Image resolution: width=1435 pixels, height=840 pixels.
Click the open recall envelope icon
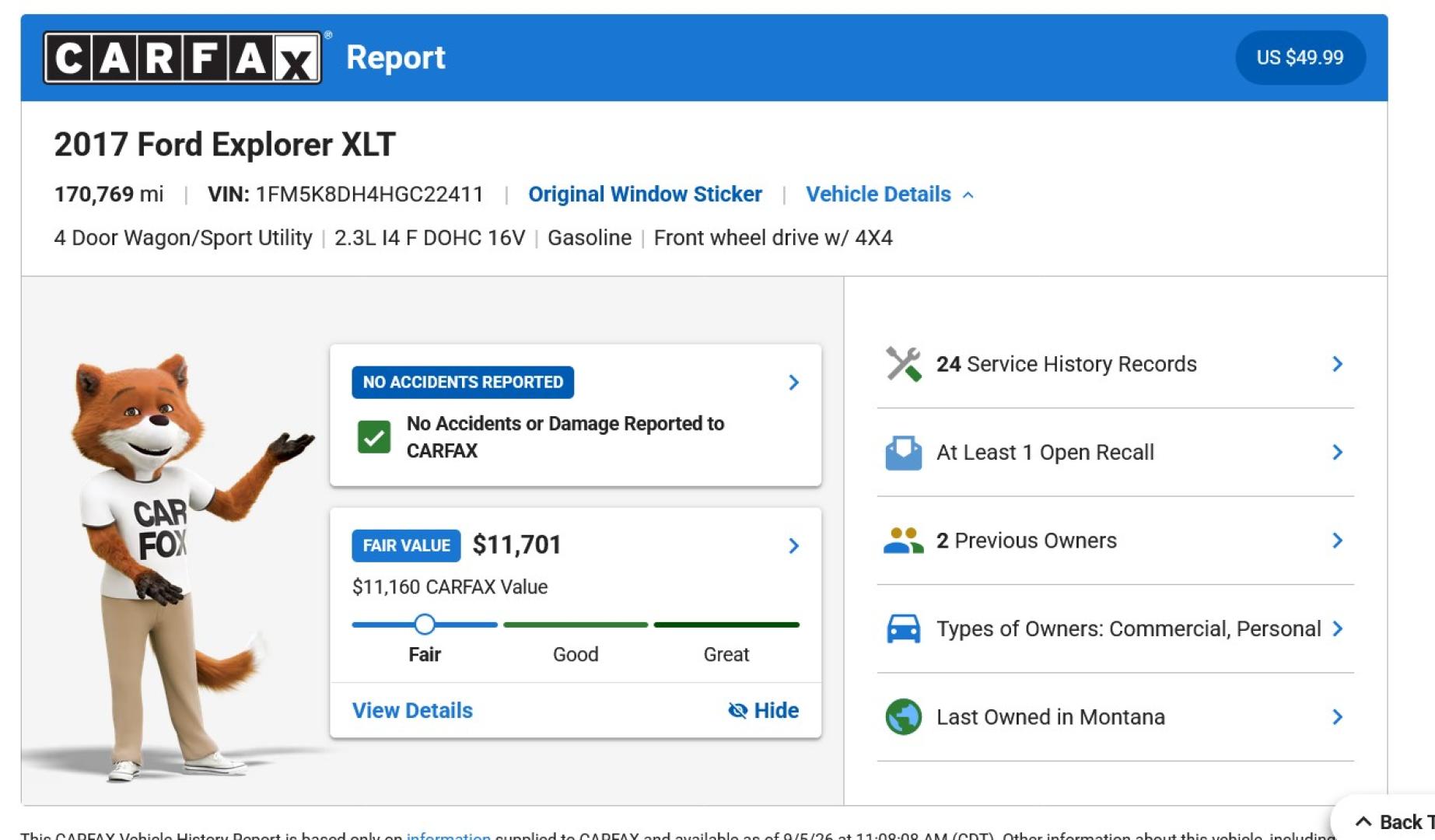click(903, 453)
